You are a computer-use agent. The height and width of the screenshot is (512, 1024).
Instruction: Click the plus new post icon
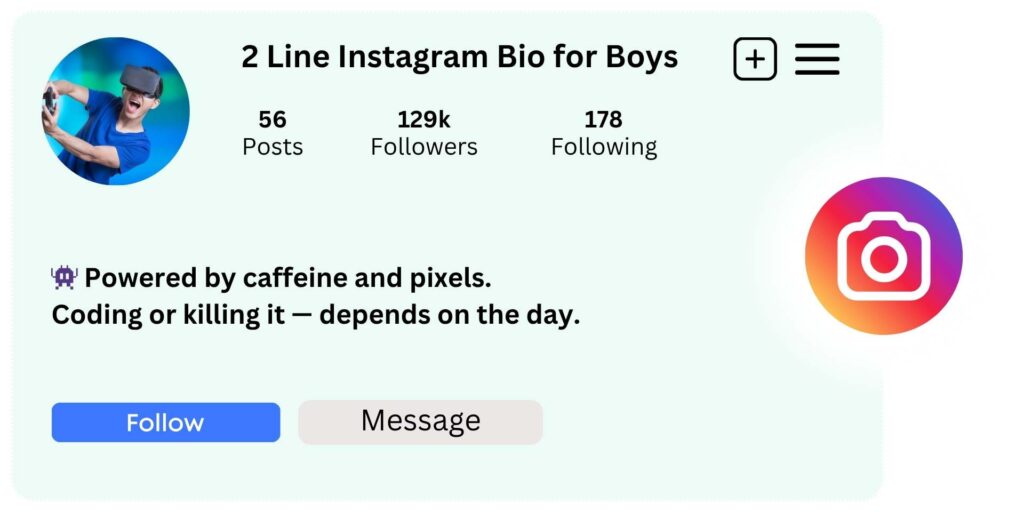[755, 60]
